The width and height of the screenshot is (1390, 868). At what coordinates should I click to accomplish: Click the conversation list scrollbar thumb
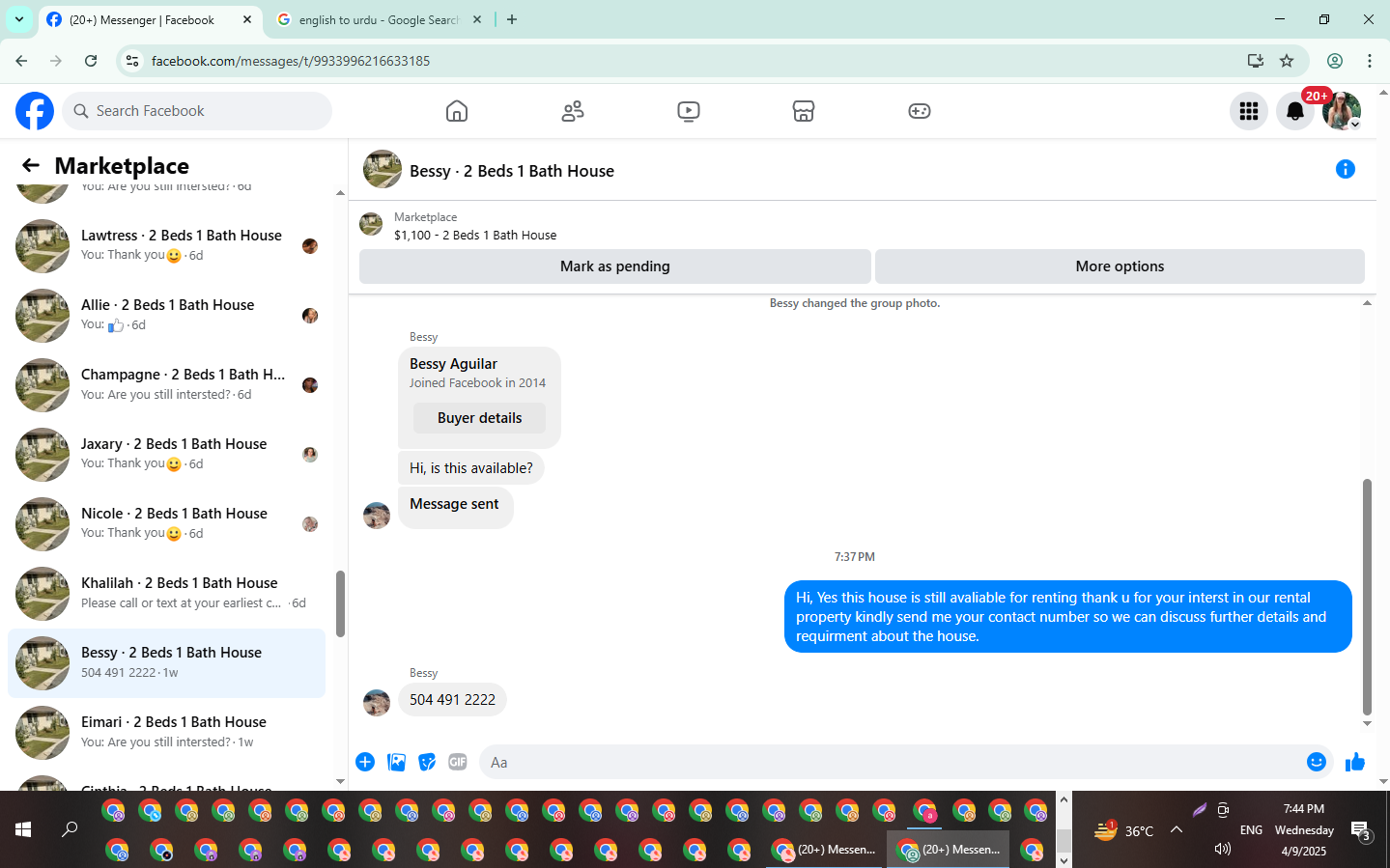340,603
